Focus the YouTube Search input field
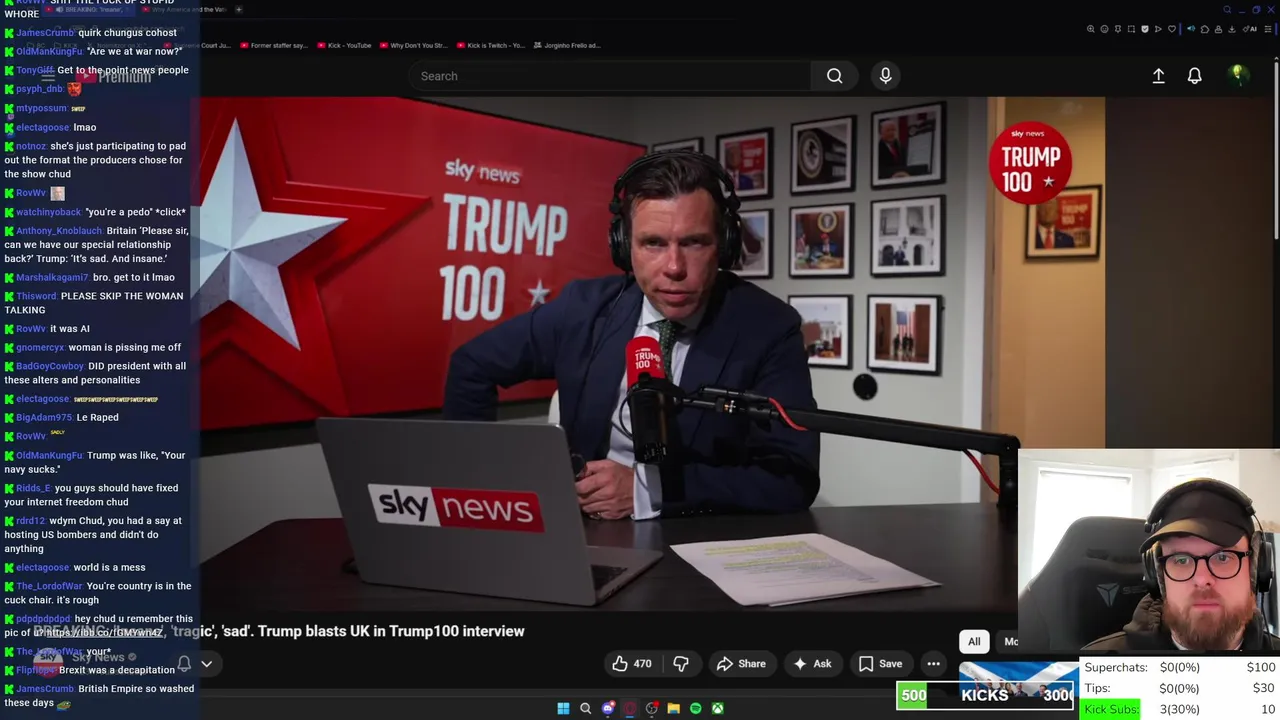Image resolution: width=1280 pixels, height=720 pixels. [x=610, y=76]
